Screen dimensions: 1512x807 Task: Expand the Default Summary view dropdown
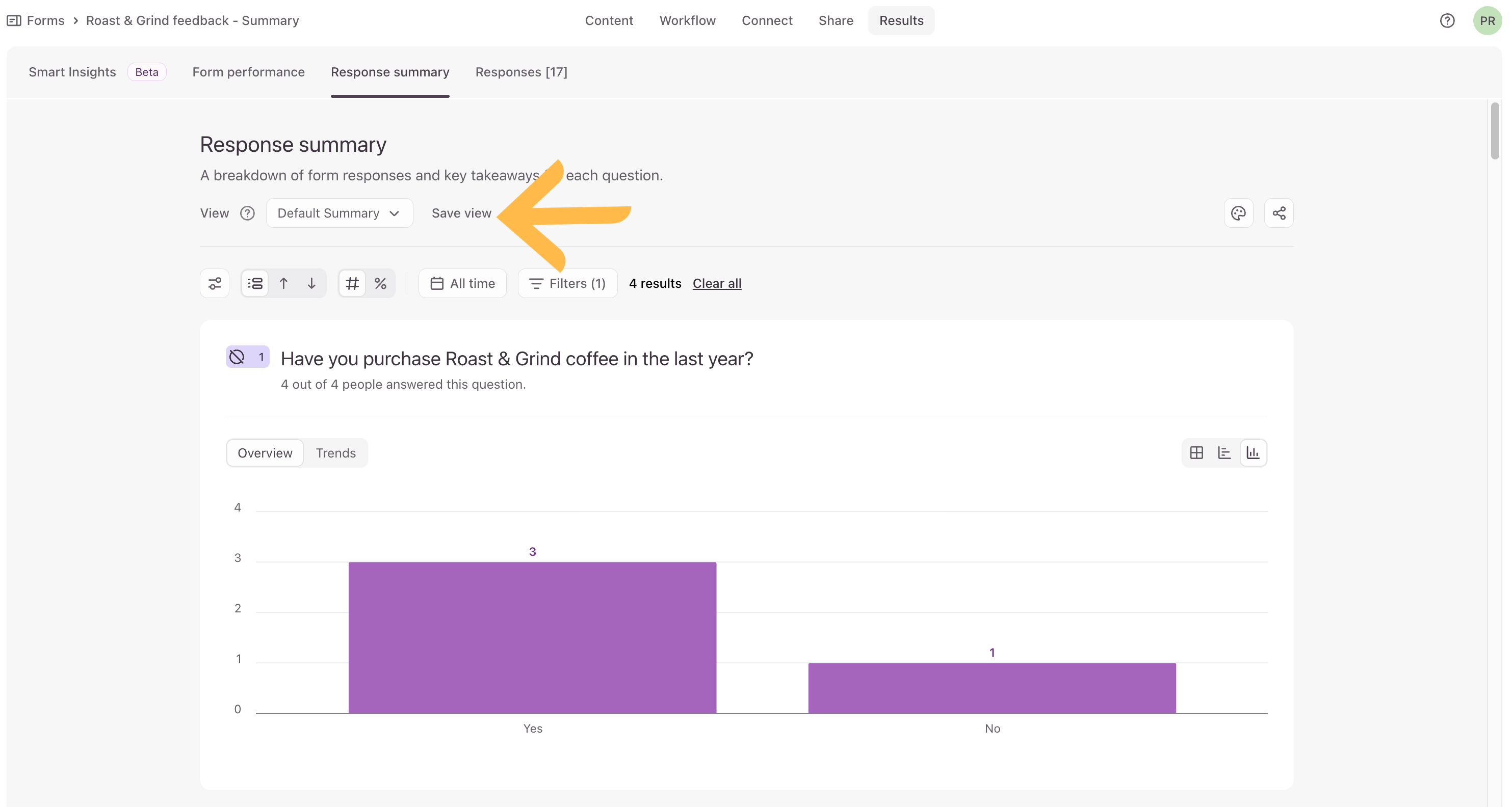coord(340,213)
